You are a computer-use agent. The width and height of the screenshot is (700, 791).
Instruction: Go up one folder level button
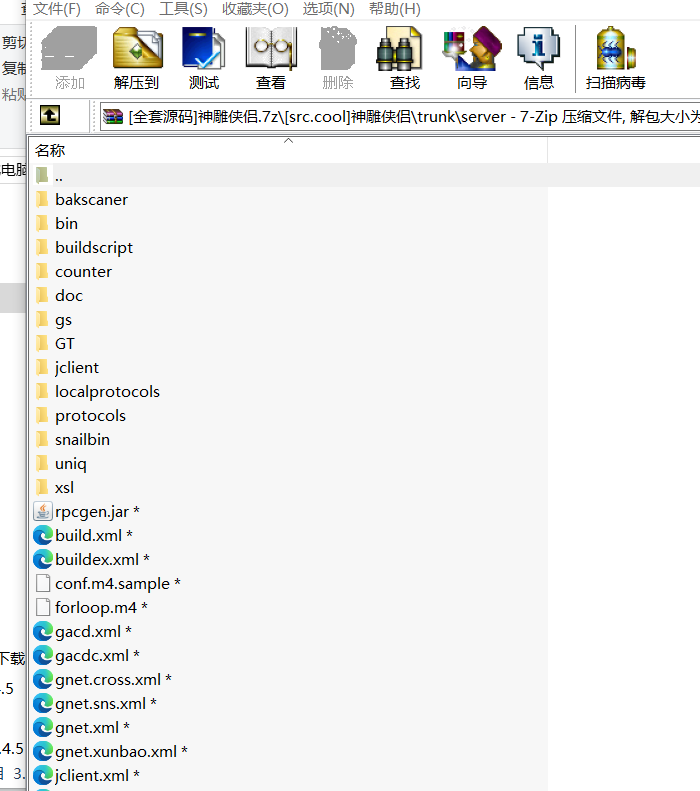(50, 116)
